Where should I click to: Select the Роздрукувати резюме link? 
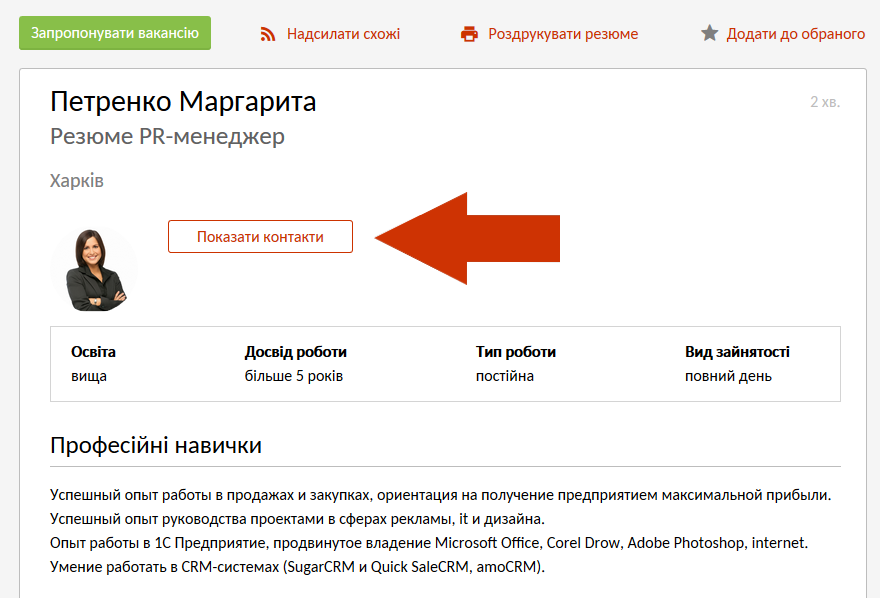tap(563, 34)
